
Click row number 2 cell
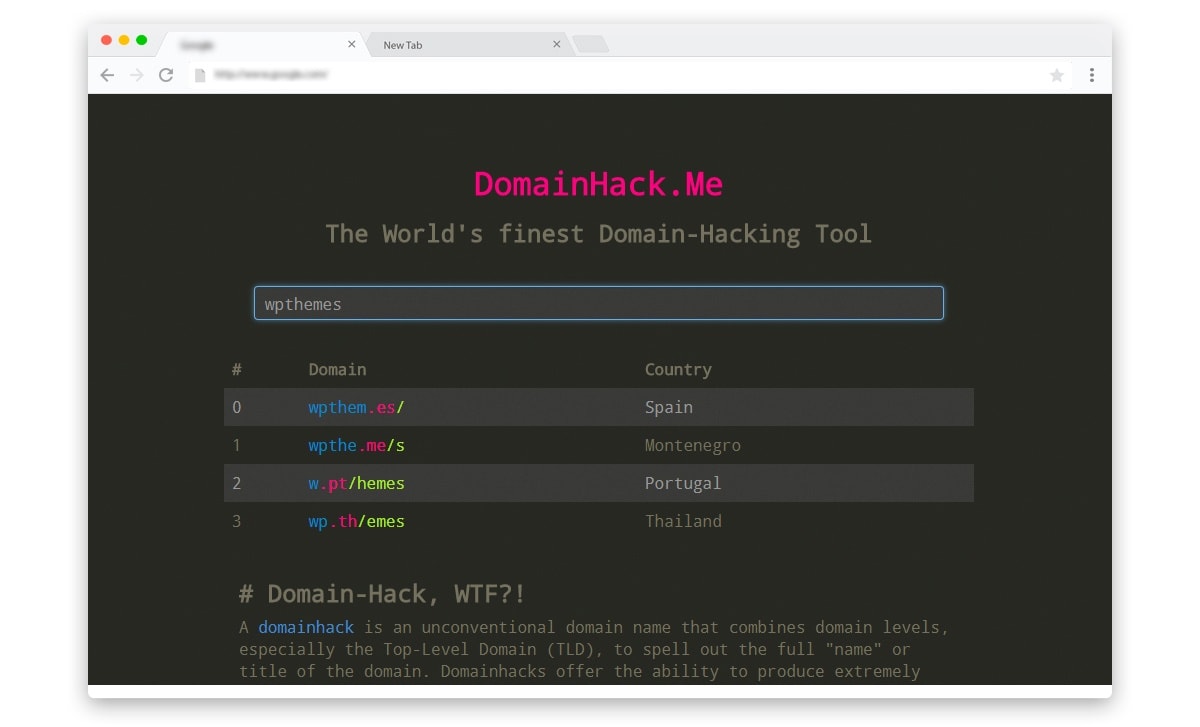pyautogui.click(x=237, y=483)
